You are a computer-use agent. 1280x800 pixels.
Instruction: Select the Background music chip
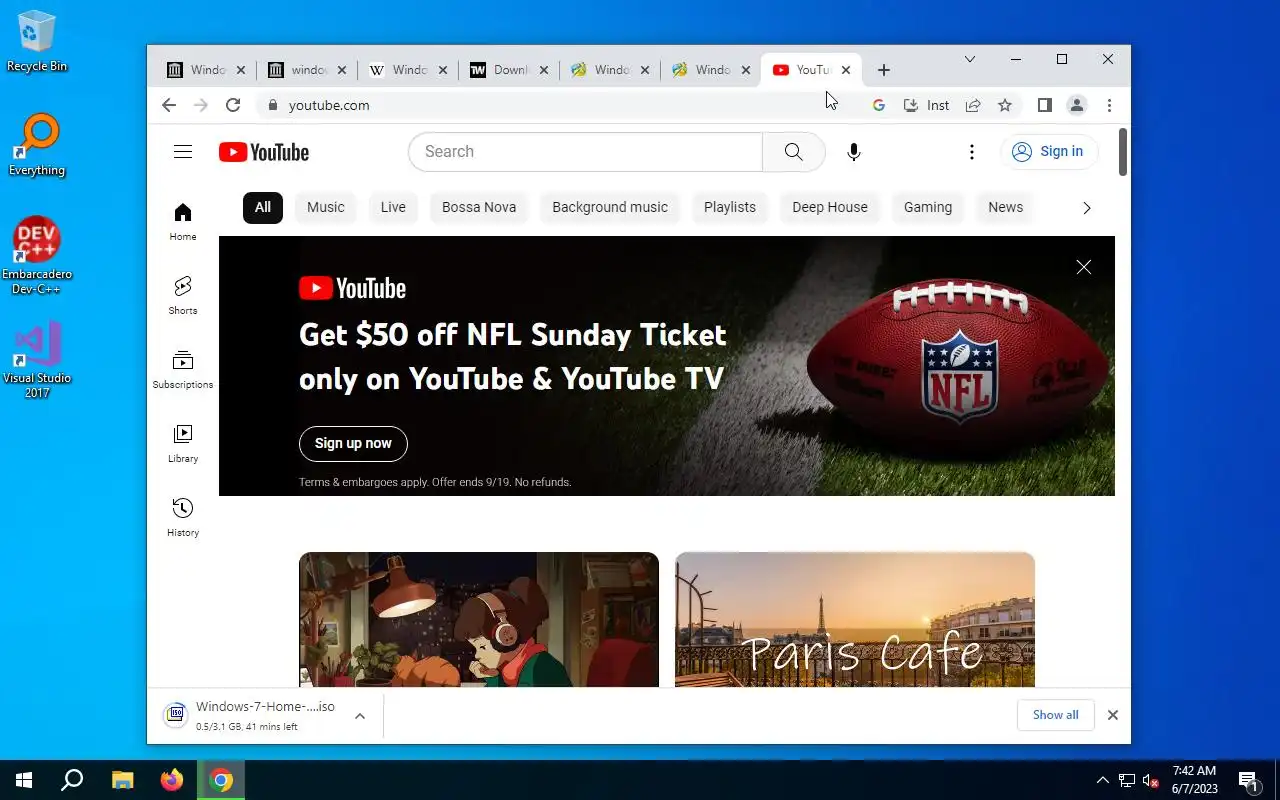[x=610, y=207]
